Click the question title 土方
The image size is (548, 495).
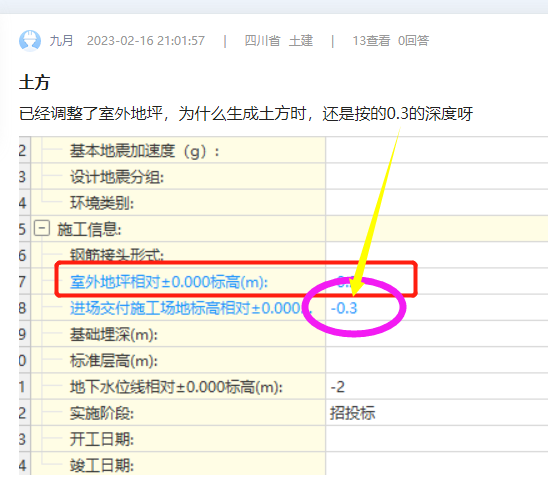(x=34, y=83)
